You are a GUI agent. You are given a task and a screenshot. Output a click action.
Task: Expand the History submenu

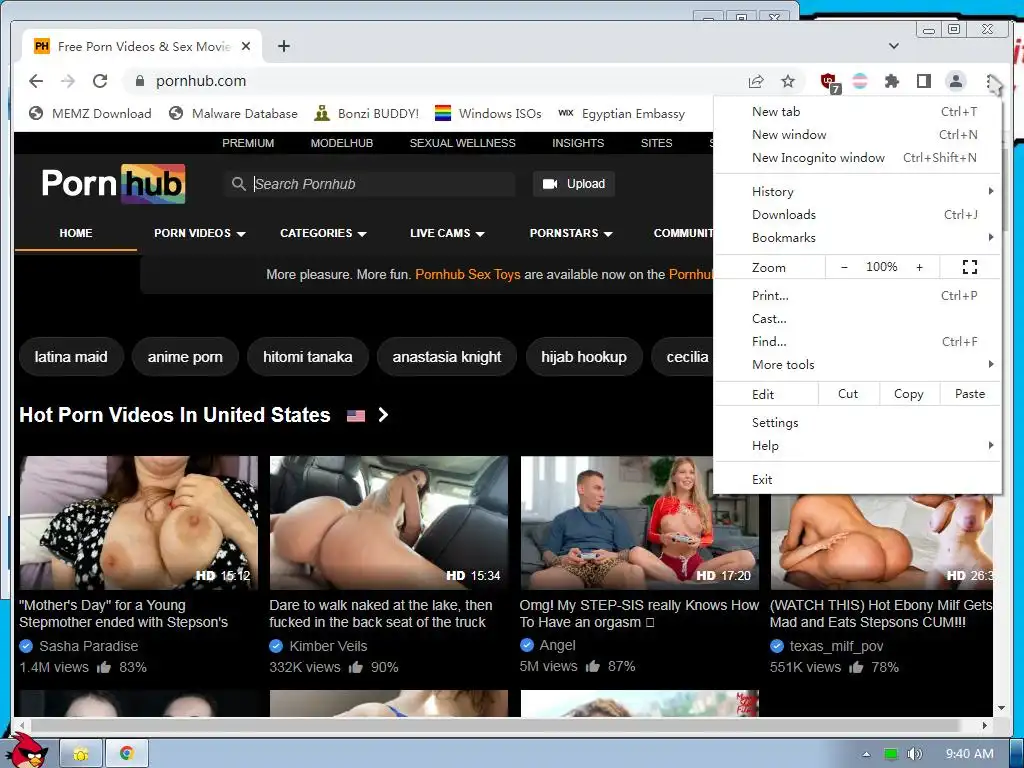tap(857, 191)
